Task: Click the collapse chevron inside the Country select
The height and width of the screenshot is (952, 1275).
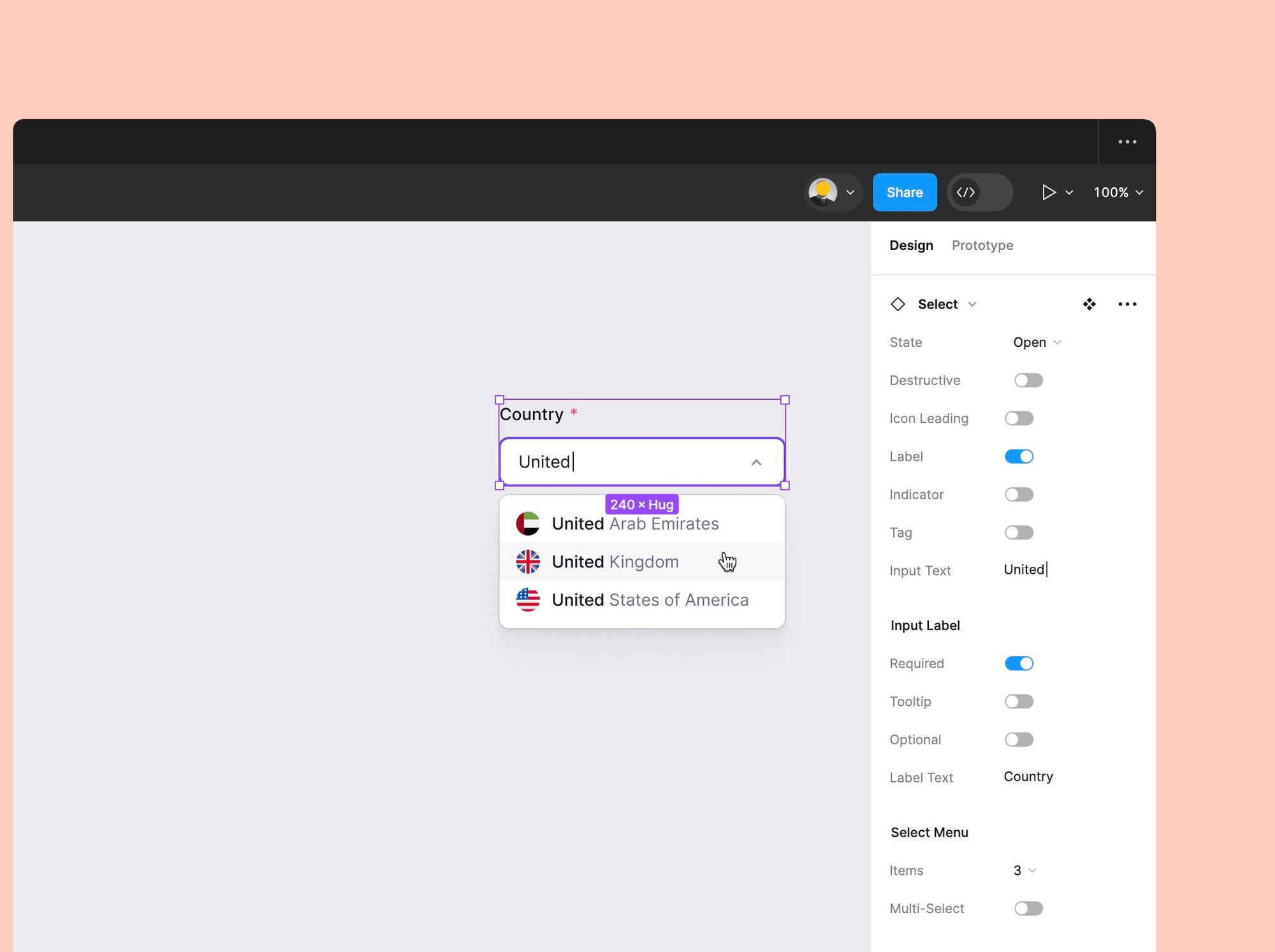Action: (756, 462)
